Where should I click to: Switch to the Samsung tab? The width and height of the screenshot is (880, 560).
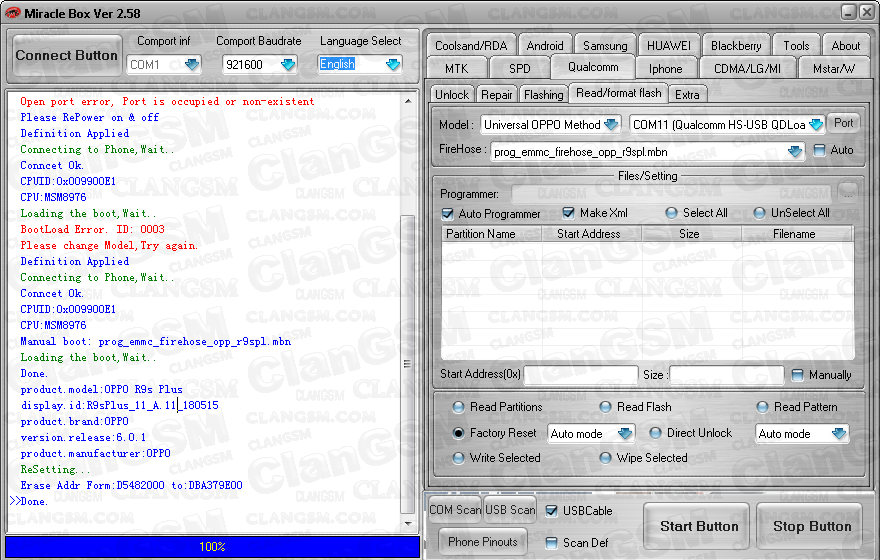click(605, 45)
